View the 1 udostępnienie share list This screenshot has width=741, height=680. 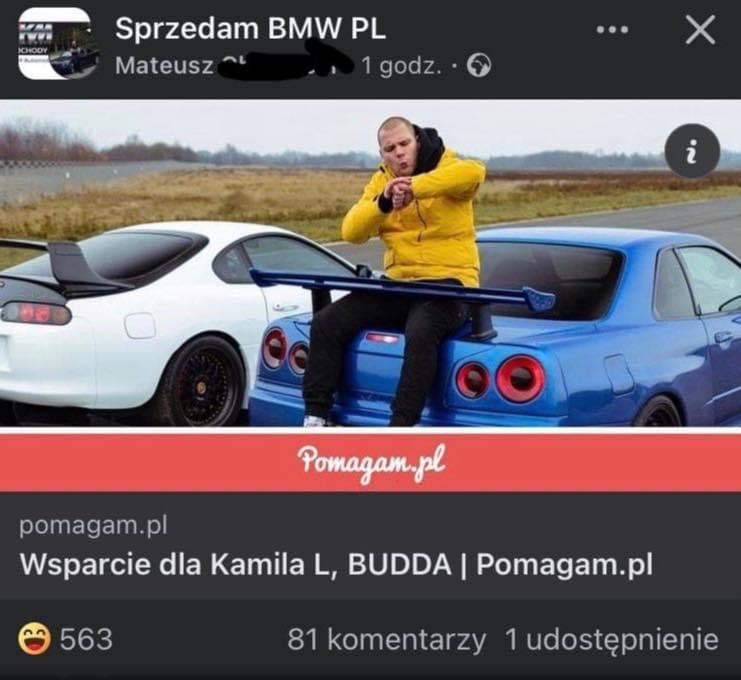(x=612, y=640)
